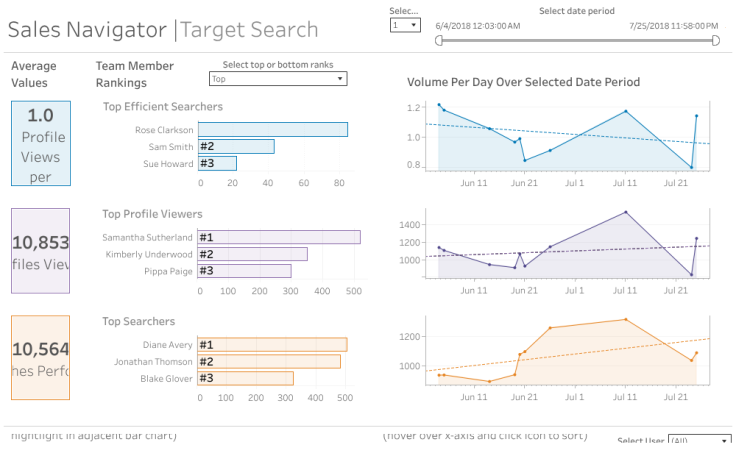The height and width of the screenshot is (454, 736).
Task: Click the date slider's right end handle
Action: coord(715,41)
